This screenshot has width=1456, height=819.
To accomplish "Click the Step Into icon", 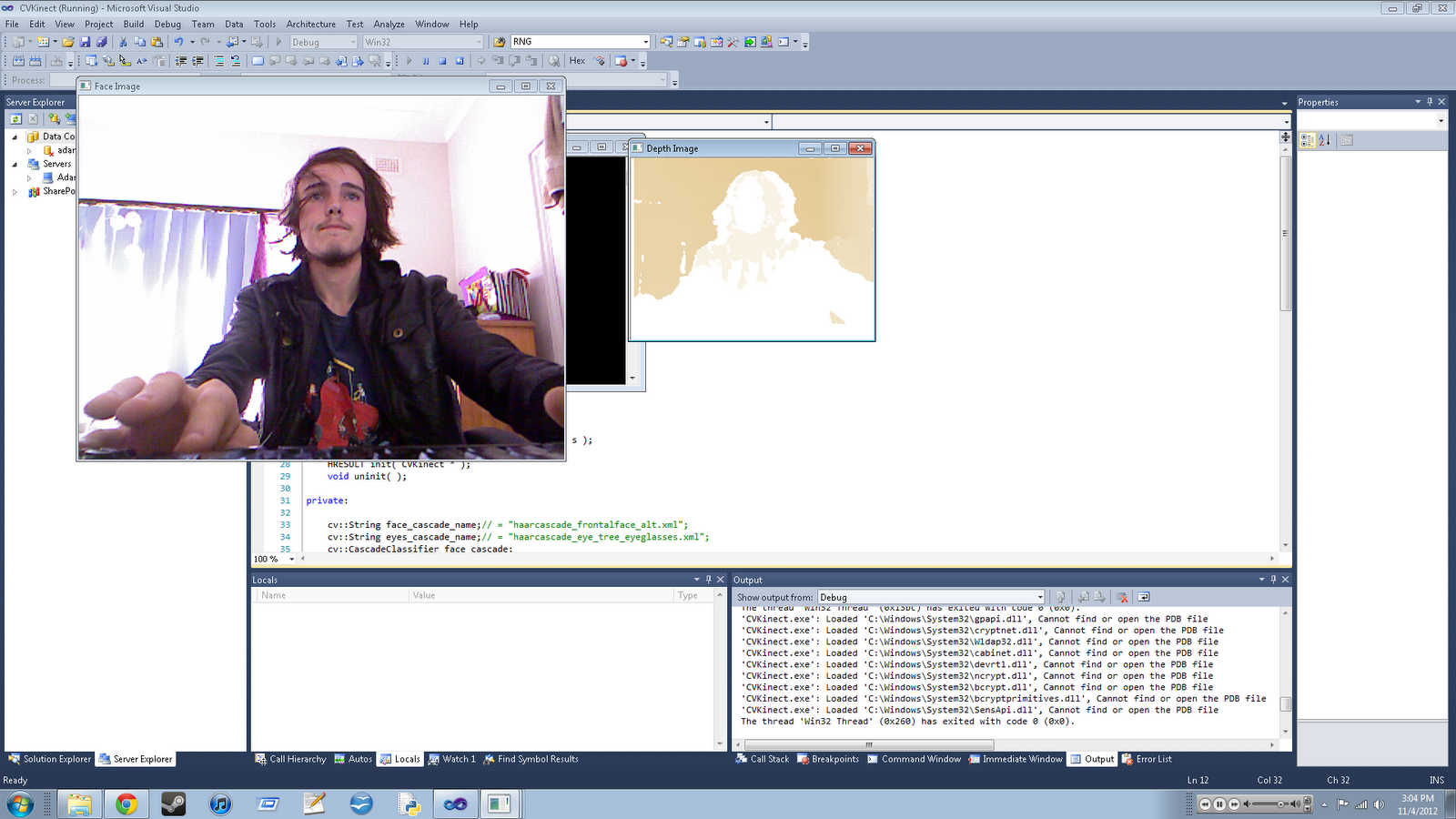I will 499,61.
